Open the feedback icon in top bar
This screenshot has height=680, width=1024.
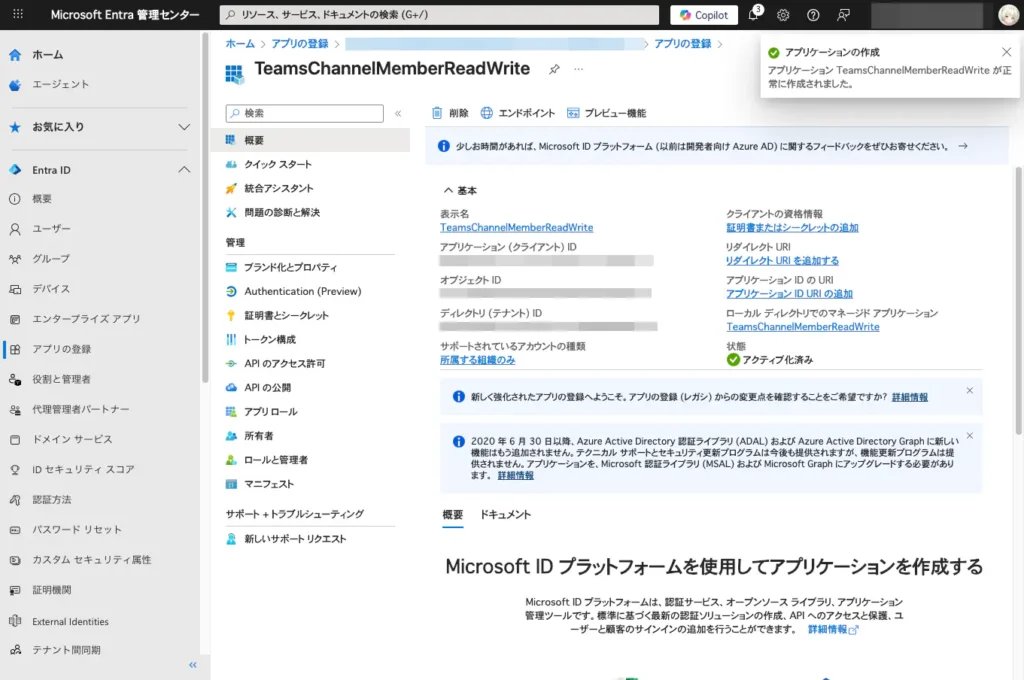coord(843,15)
